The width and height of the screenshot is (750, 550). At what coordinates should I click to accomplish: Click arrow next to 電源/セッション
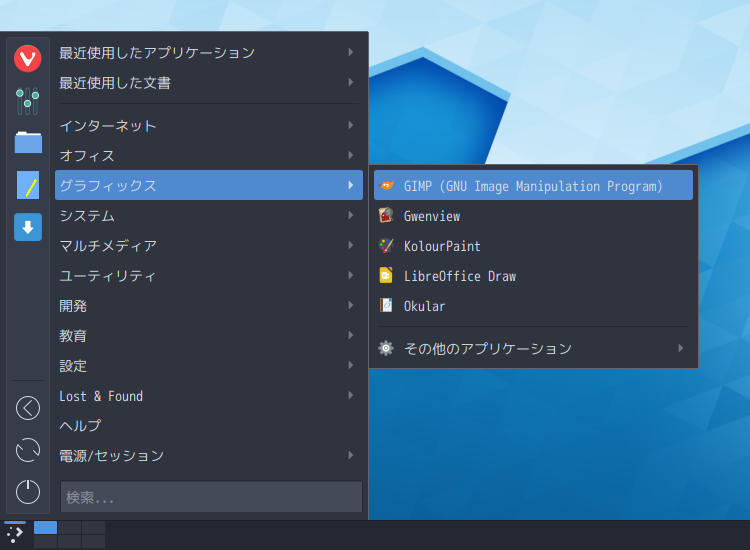pos(351,455)
